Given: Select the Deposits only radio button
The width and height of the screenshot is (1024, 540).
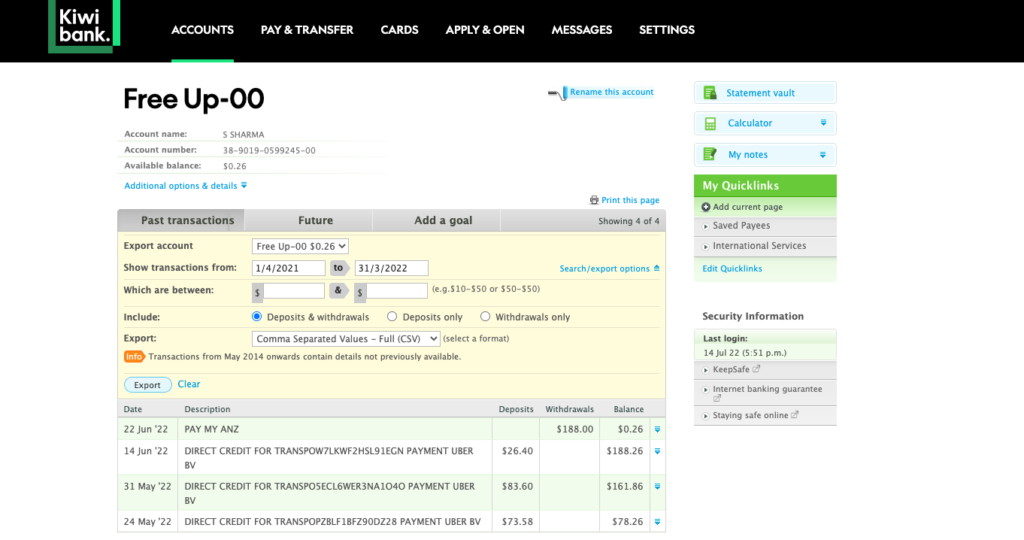Looking at the screenshot, I should [405, 317].
